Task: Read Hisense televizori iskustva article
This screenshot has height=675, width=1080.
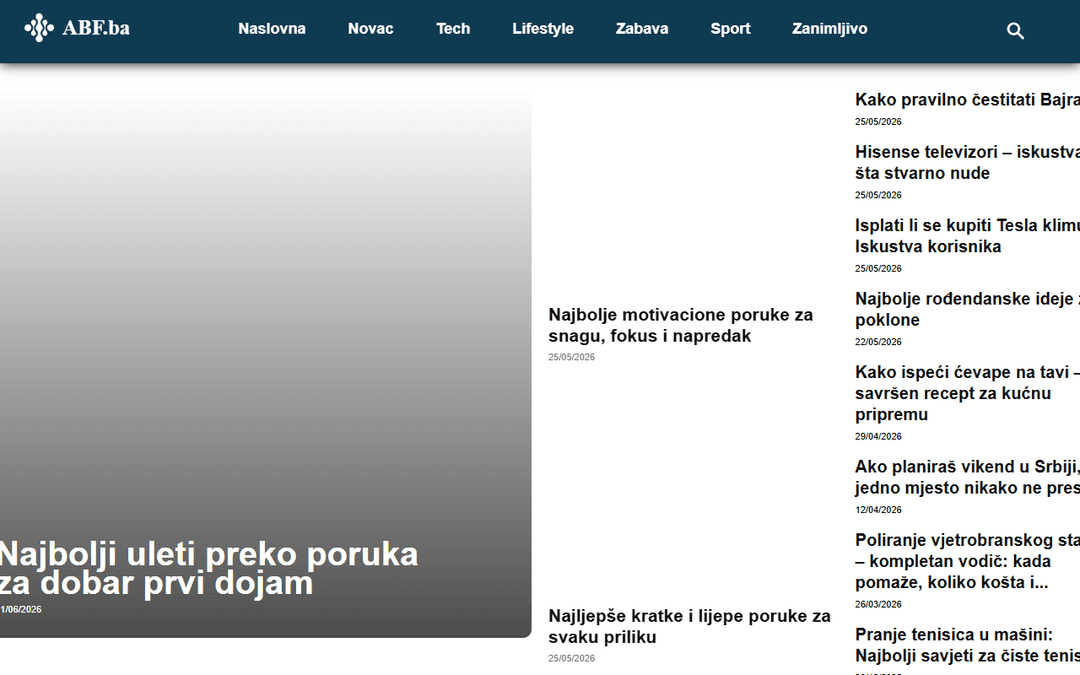Action: (967, 163)
